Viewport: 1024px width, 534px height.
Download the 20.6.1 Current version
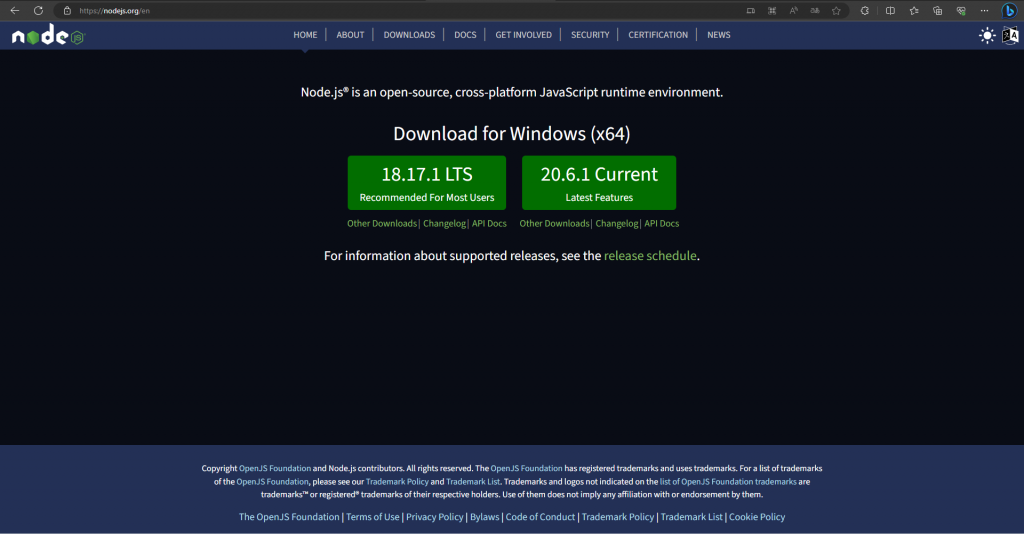[x=599, y=183]
